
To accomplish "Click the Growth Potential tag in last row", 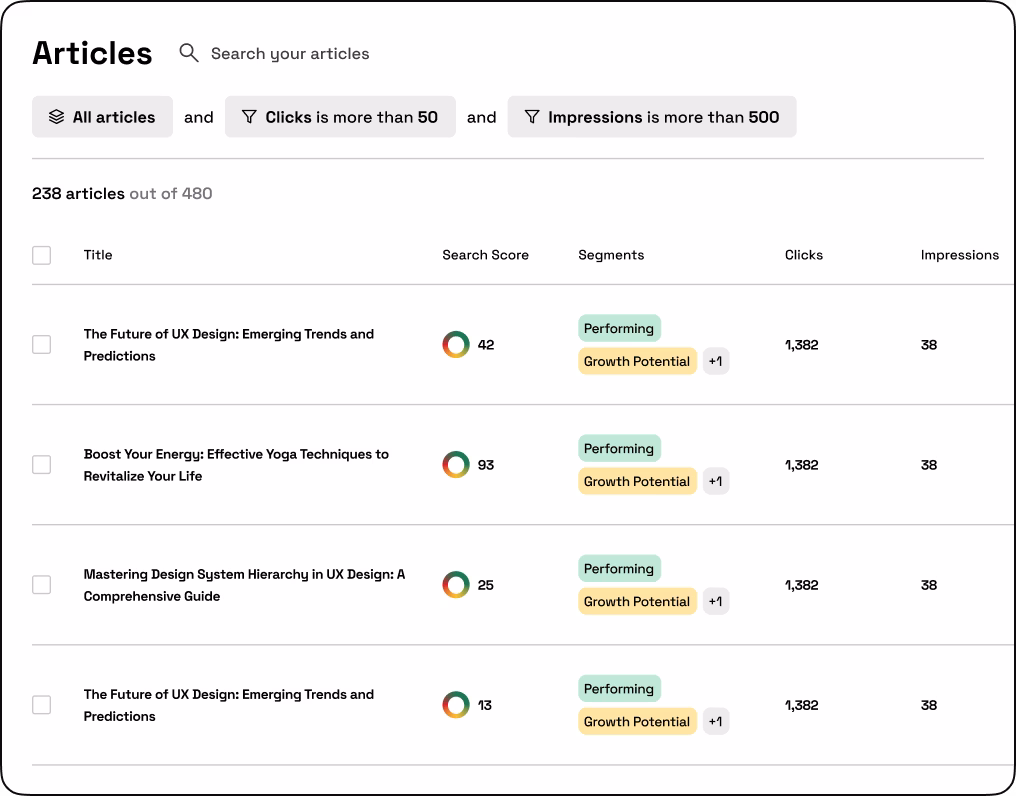I will (x=637, y=721).
